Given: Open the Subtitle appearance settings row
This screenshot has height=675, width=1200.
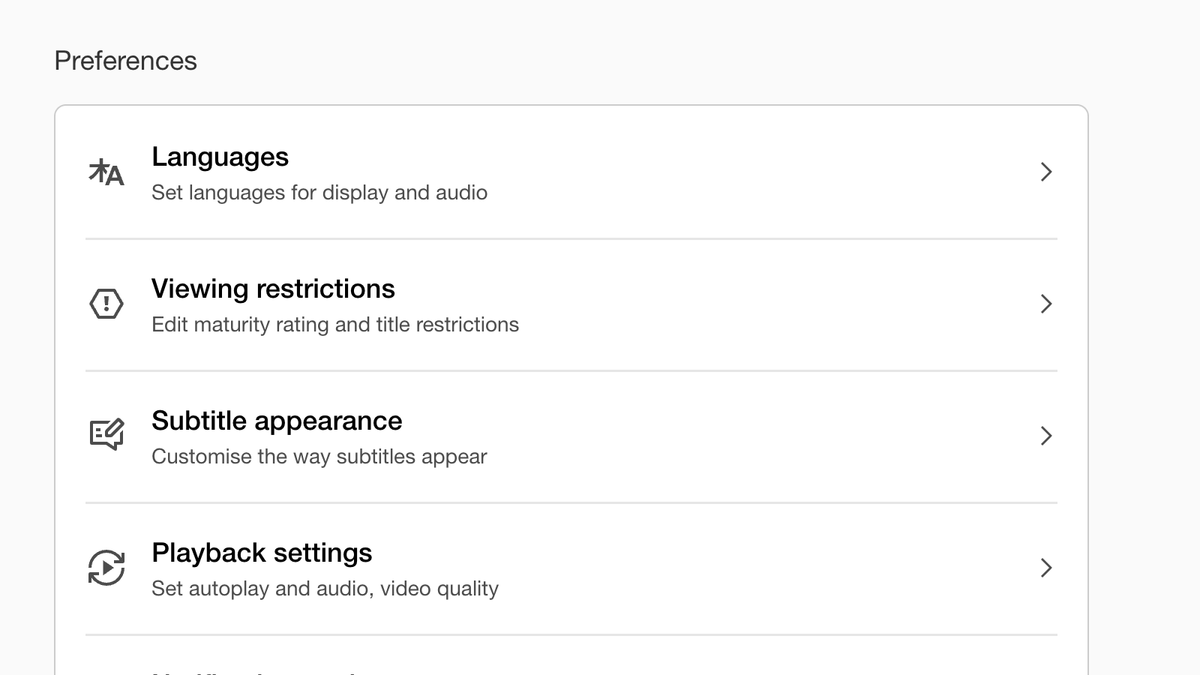Looking at the screenshot, I should (x=276, y=420).
